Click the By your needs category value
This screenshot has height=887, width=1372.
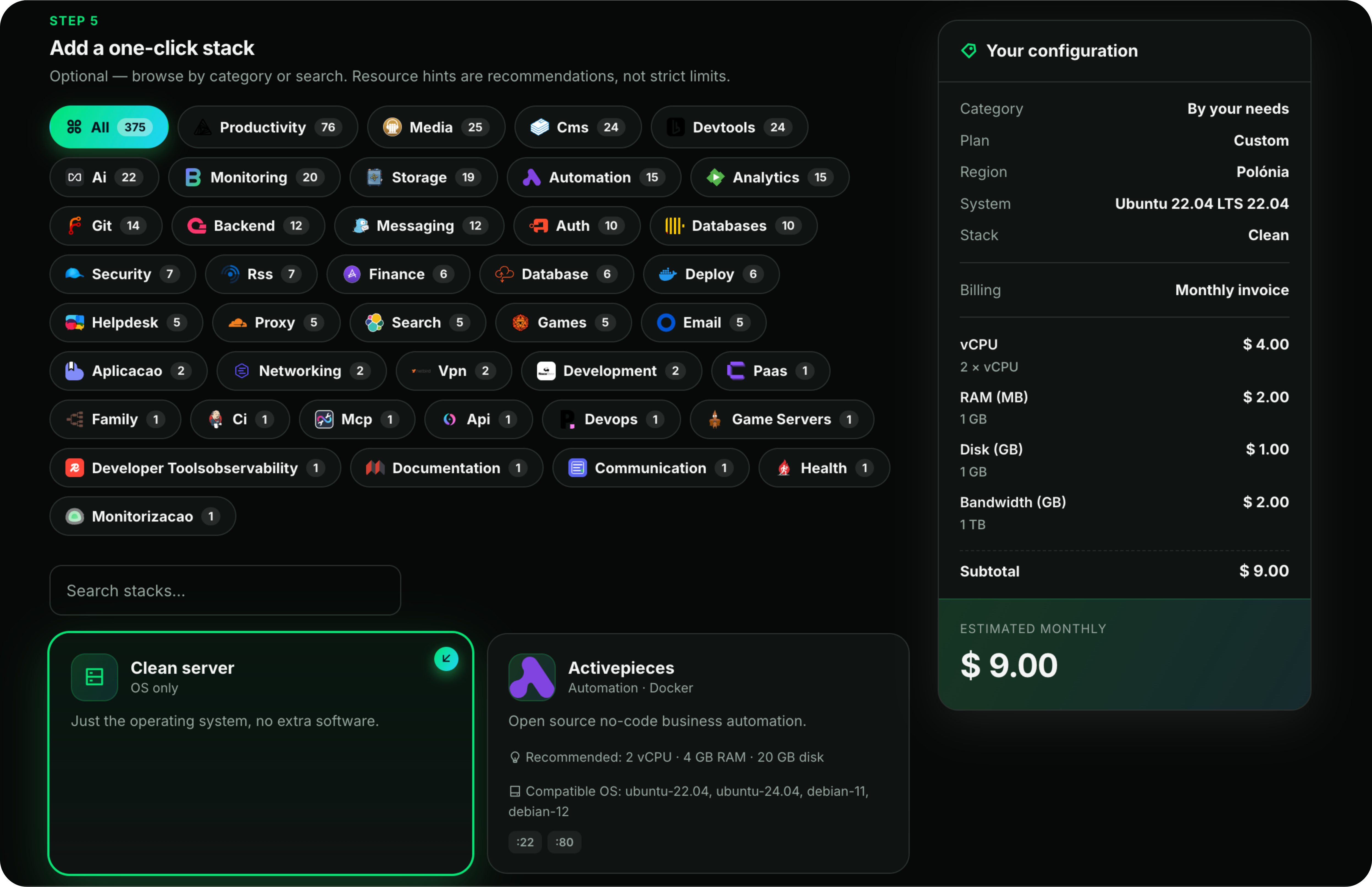[x=1238, y=109]
